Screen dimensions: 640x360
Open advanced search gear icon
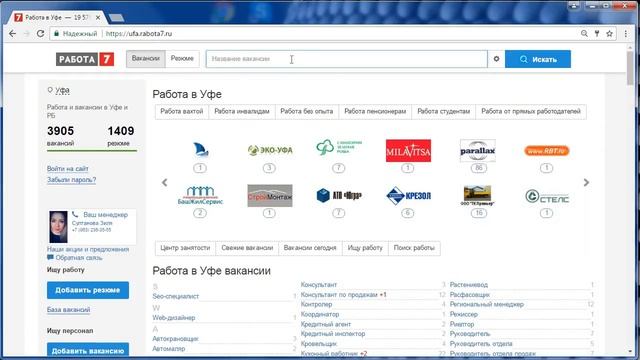tap(496, 59)
